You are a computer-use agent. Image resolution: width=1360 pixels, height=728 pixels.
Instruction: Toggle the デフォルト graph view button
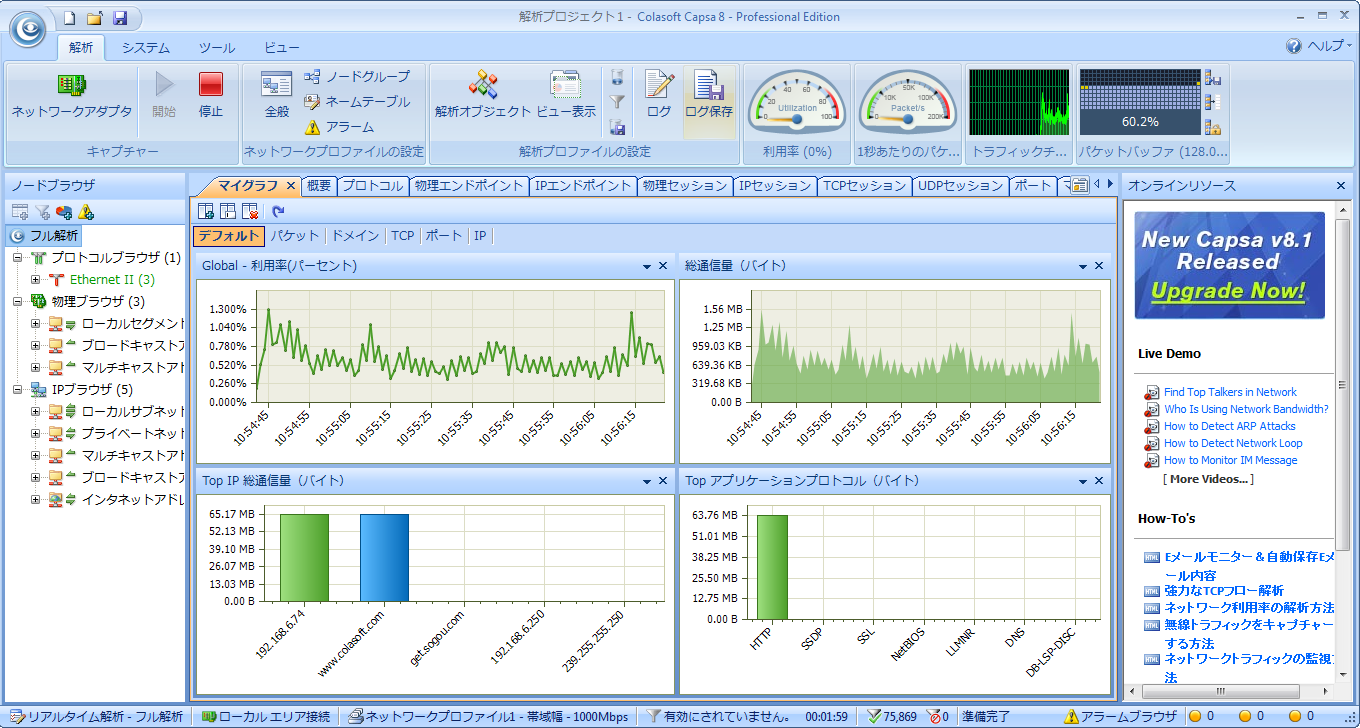pyautogui.click(x=229, y=236)
